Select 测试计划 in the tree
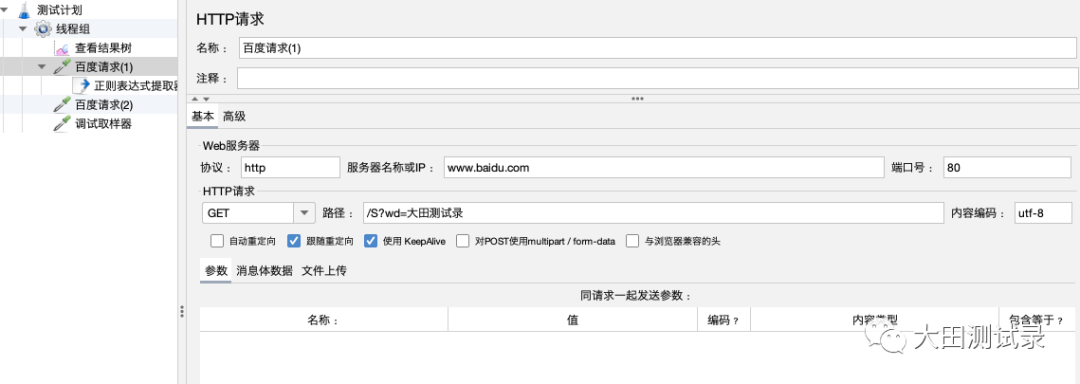This screenshot has height=384, width=1080. [59, 10]
